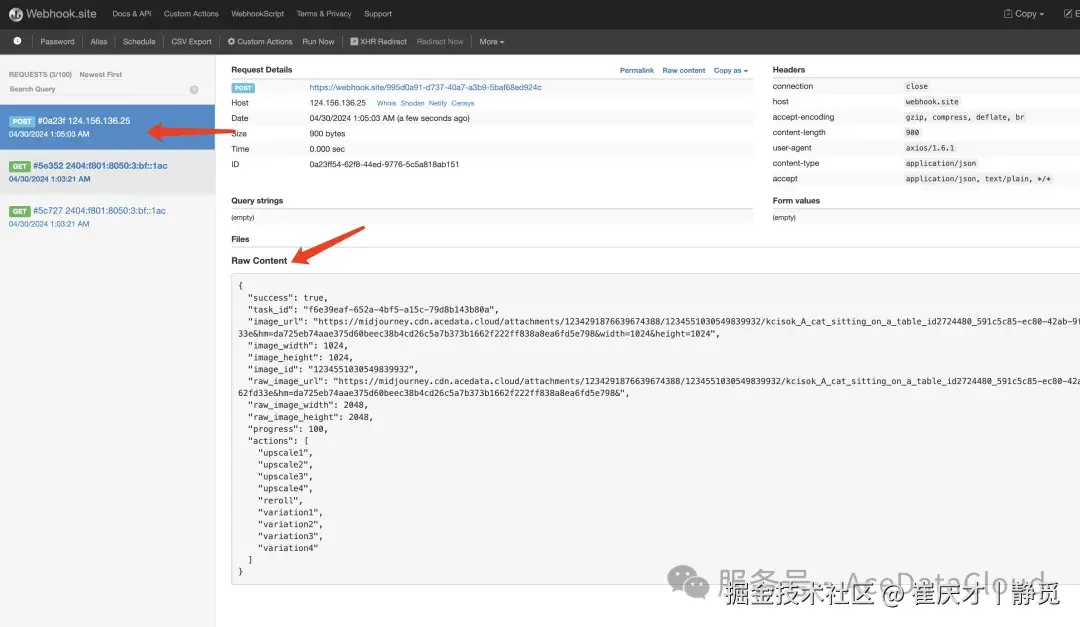Image resolution: width=1080 pixels, height=627 pixels.
Task: Click the Alias toolbar button
Action: 98,41
